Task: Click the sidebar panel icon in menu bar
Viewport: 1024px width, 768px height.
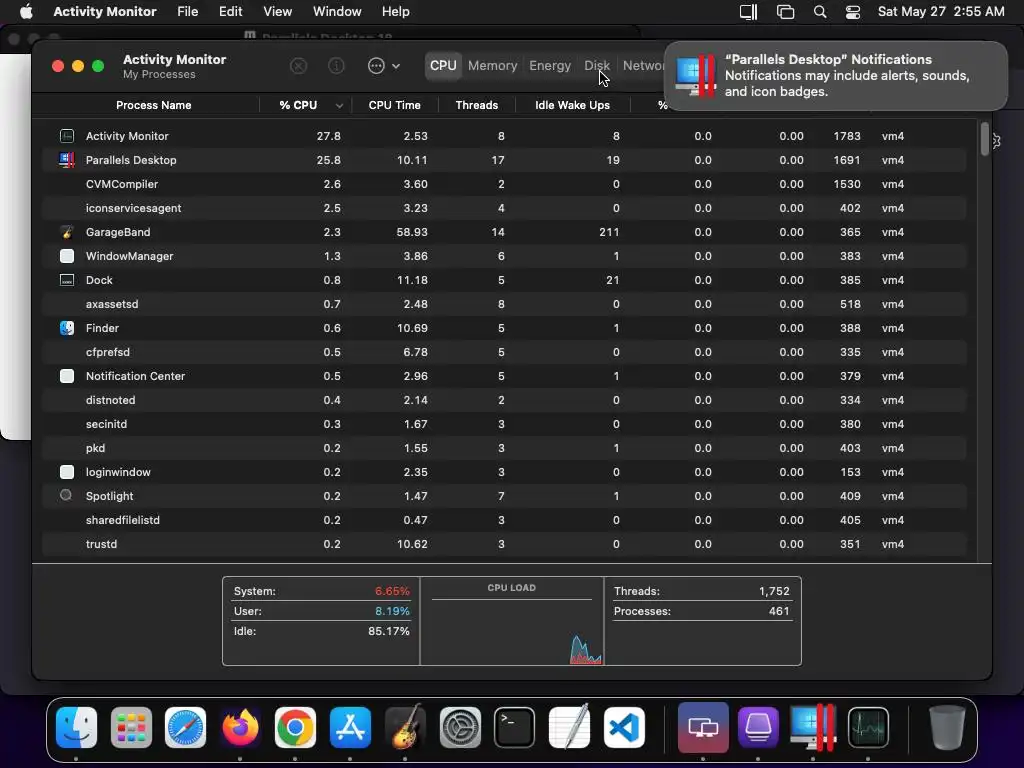Action: click(x=748, y=11)
